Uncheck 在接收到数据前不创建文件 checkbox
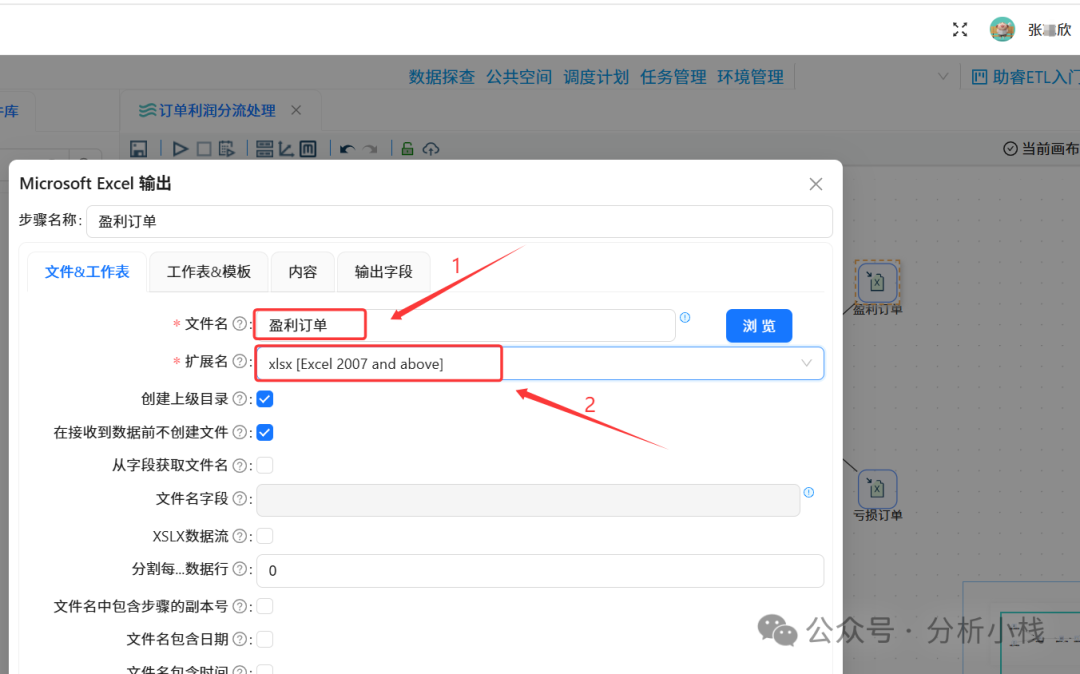The height and width of the screenshot is (674, 1080). tap(265, 432)
